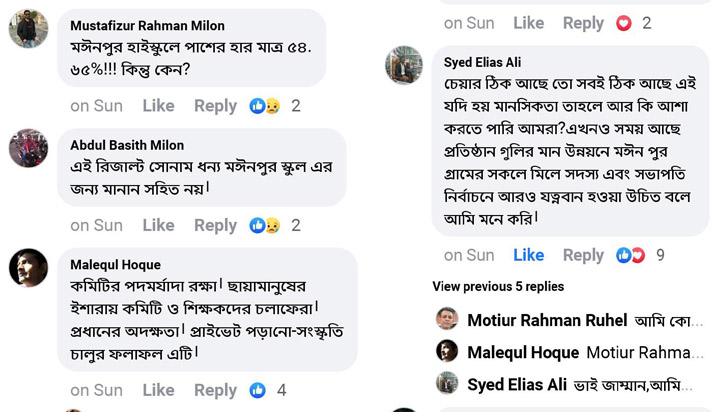
Task: Click 'on Sun' timestamp of Mustafizur's comment
Action: pos(96,106)
